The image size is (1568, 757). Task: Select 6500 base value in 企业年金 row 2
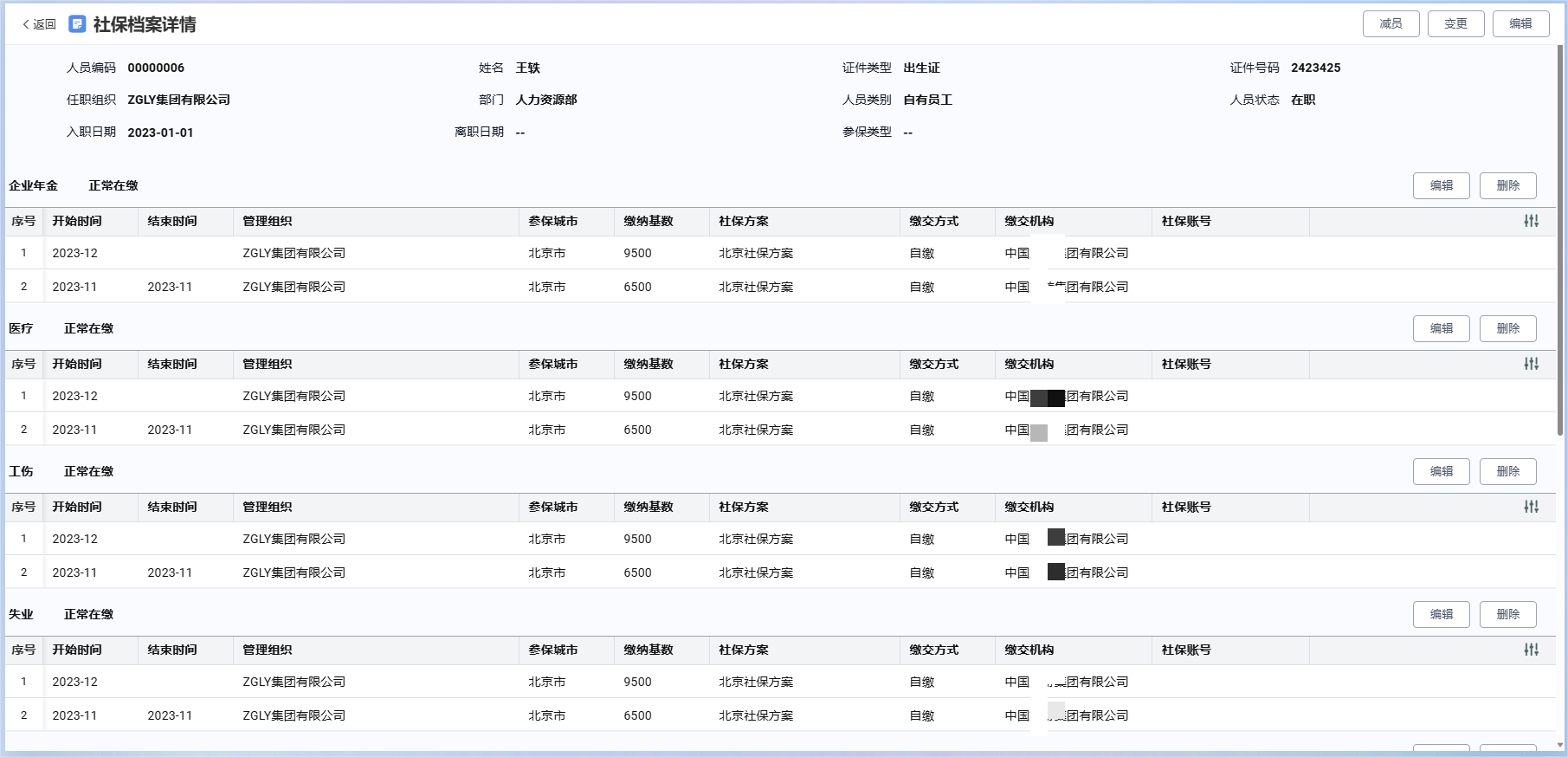click(637, 287)
